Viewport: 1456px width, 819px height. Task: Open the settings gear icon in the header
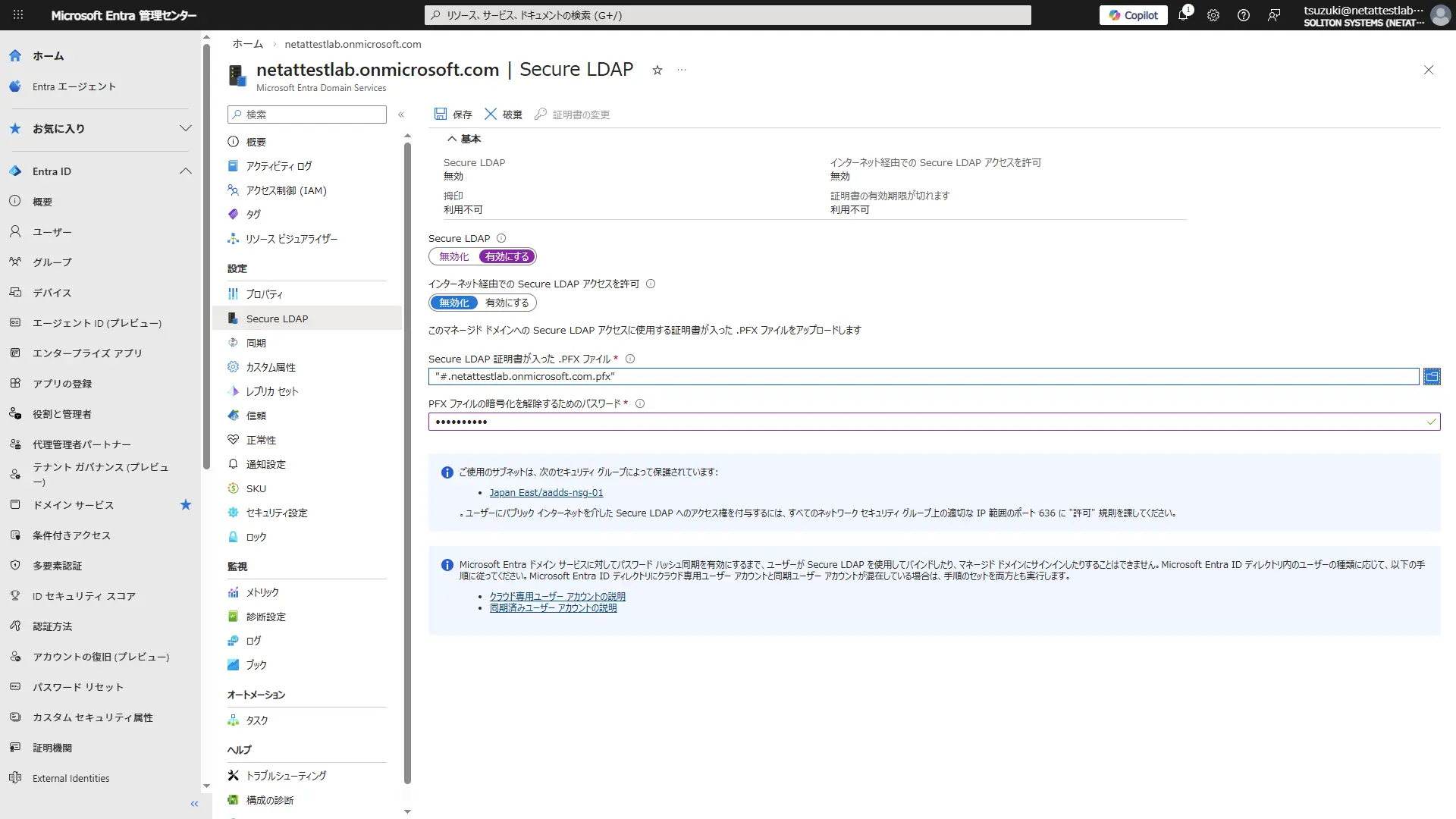click(x=1213, y=15)
